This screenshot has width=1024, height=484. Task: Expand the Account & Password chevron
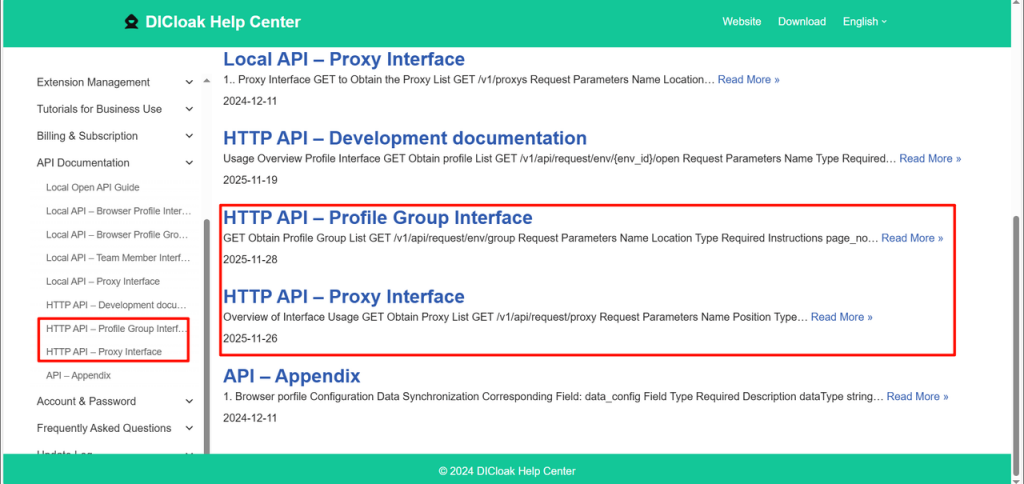pyautogui.click(x=190, y=402)
